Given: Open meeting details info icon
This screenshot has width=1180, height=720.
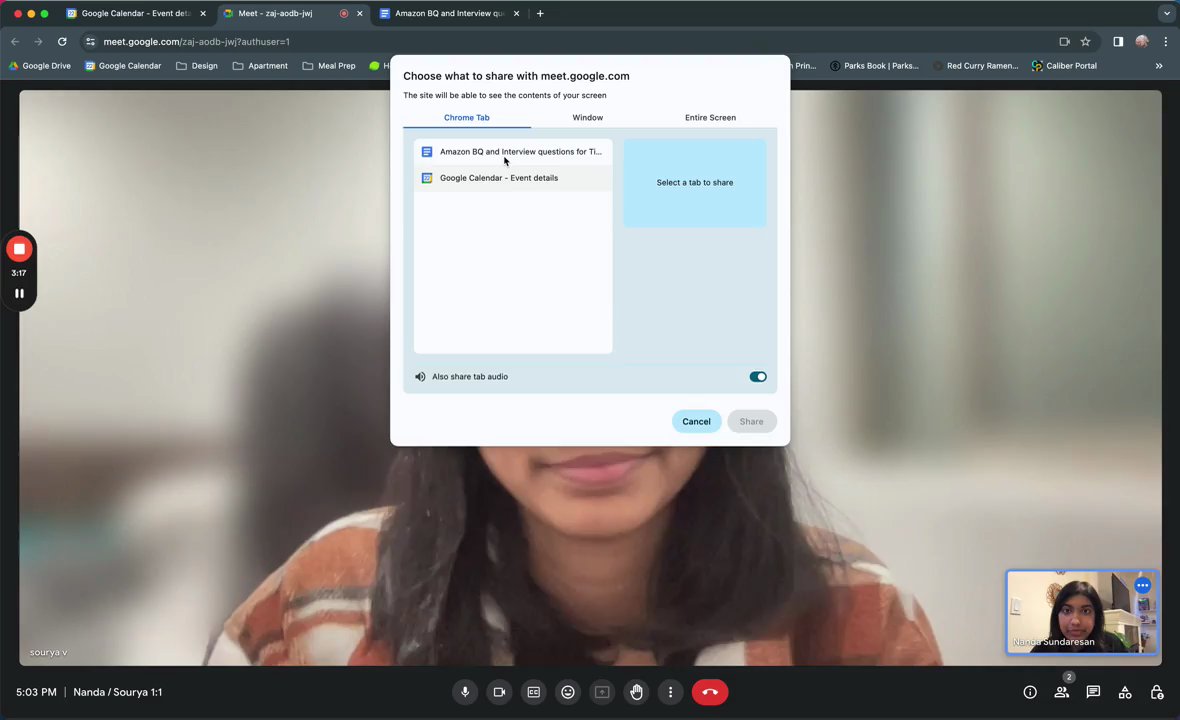Looking at the screenshot, I should click(1030, 692).
